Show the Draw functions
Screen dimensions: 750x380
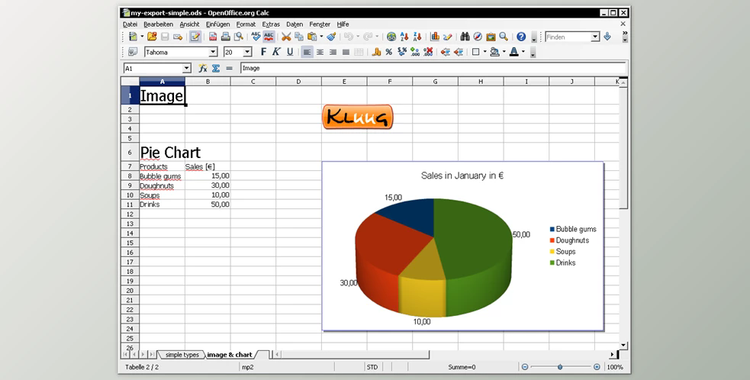(448, 36)
